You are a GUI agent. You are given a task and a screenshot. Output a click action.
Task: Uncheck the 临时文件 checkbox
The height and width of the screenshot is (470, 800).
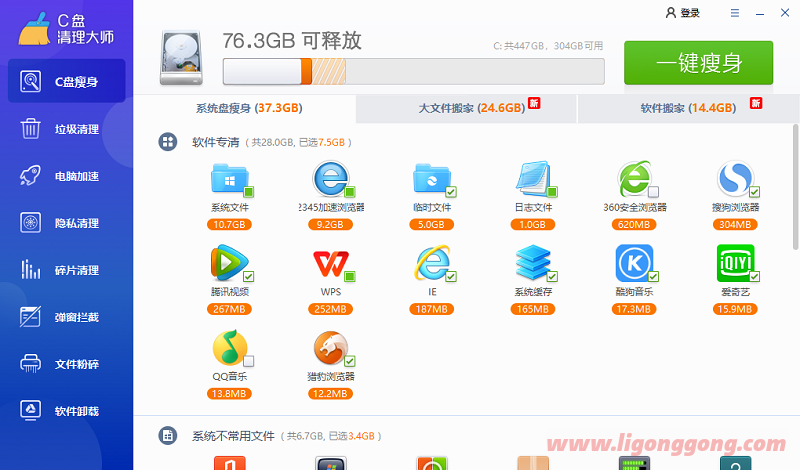click(451, 192)
